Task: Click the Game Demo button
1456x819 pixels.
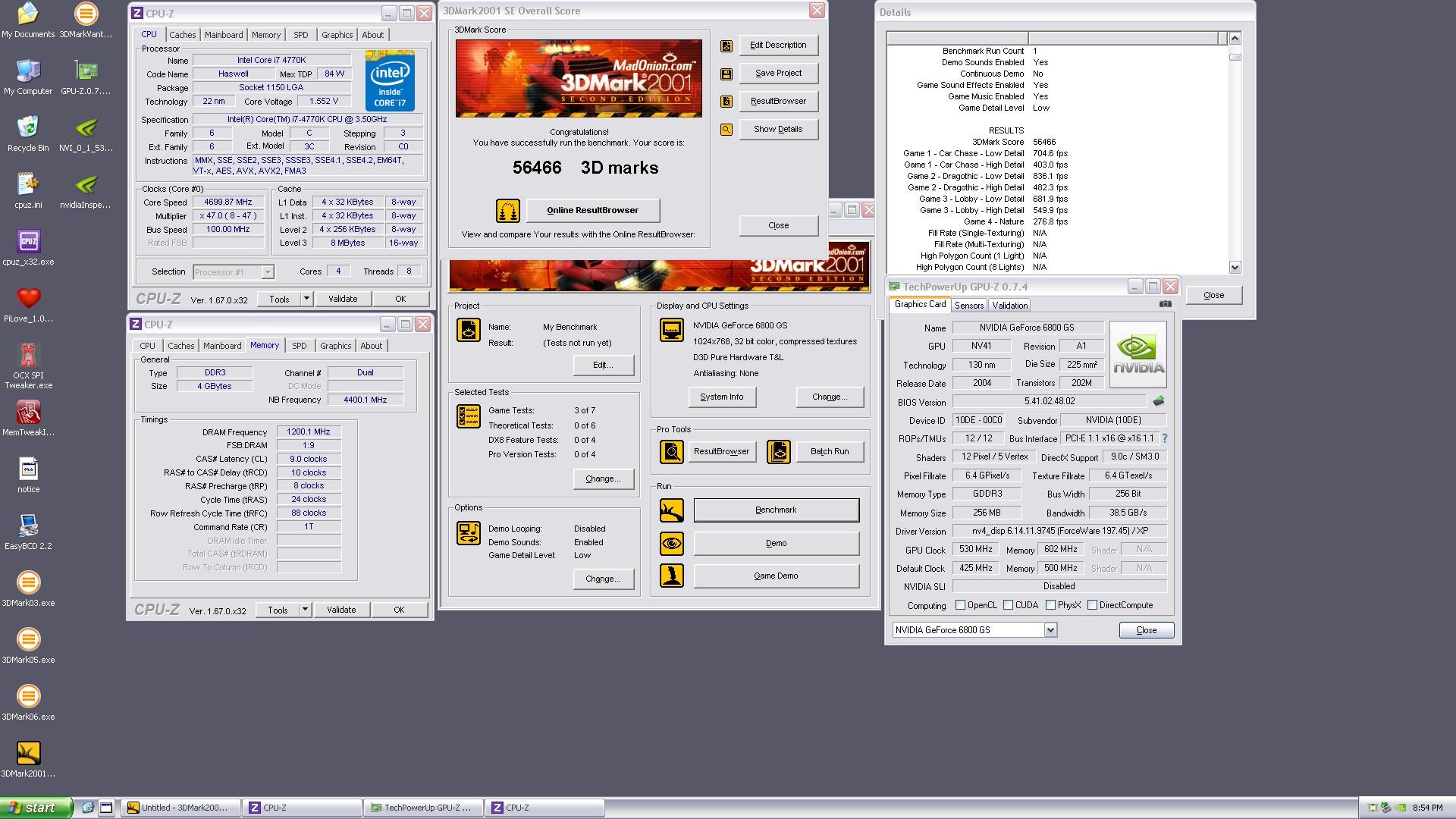Action: coord(776,576)
